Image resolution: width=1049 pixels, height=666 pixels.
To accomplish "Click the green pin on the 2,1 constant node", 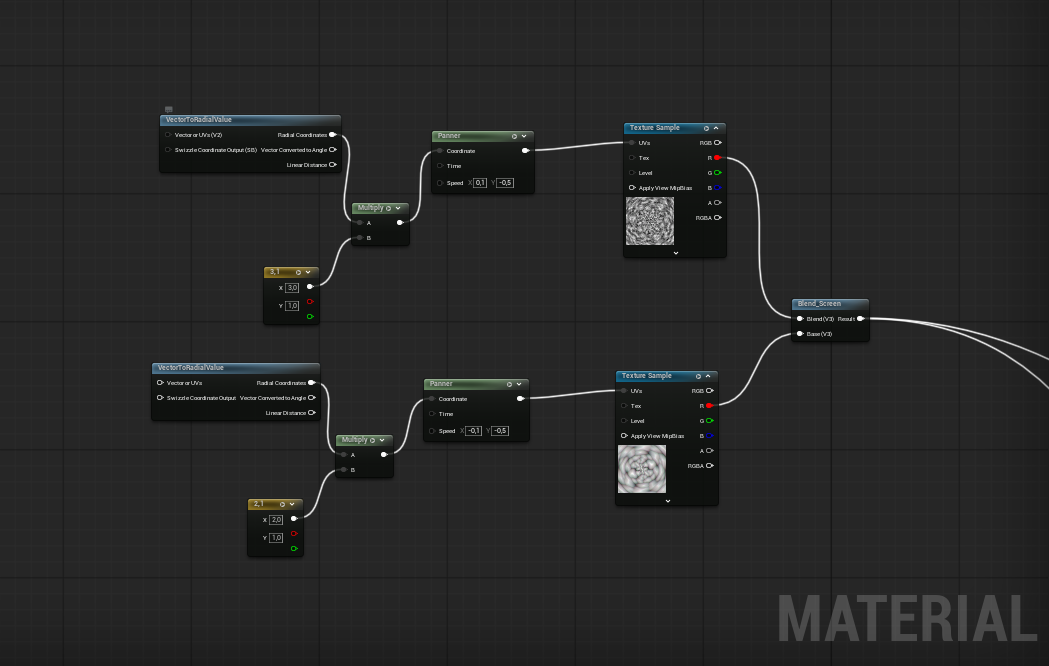I will click(294, 548).
